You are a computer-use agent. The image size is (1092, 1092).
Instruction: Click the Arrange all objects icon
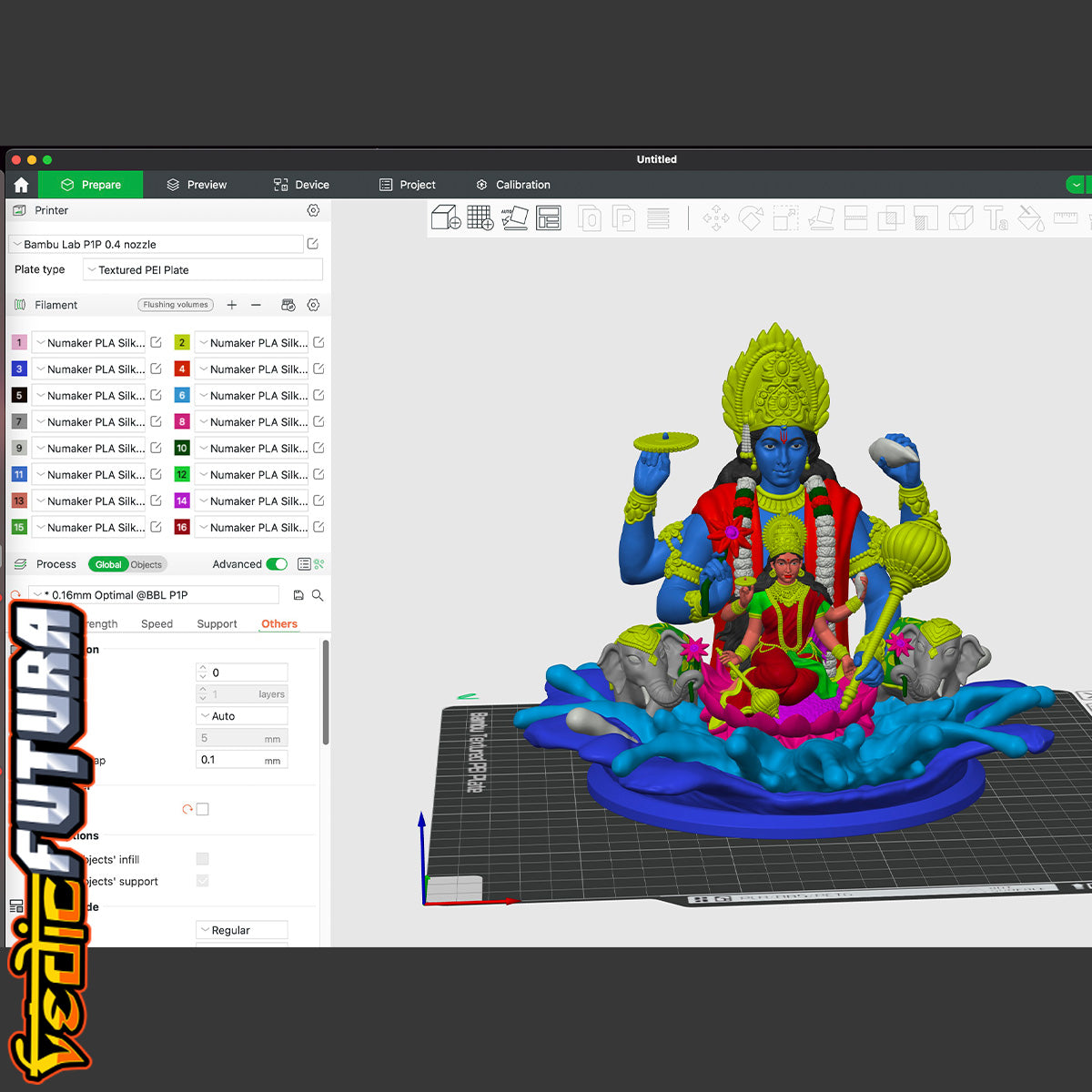549,217
